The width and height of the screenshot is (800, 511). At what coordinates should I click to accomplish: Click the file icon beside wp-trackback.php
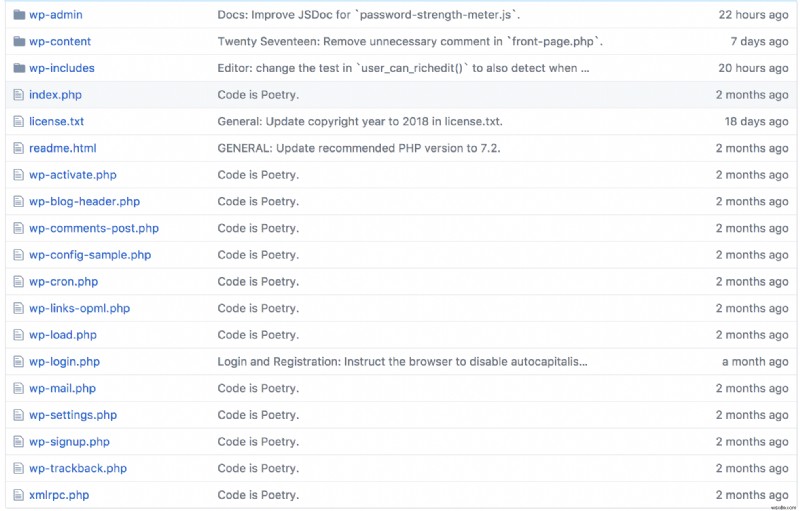[18, 469]
